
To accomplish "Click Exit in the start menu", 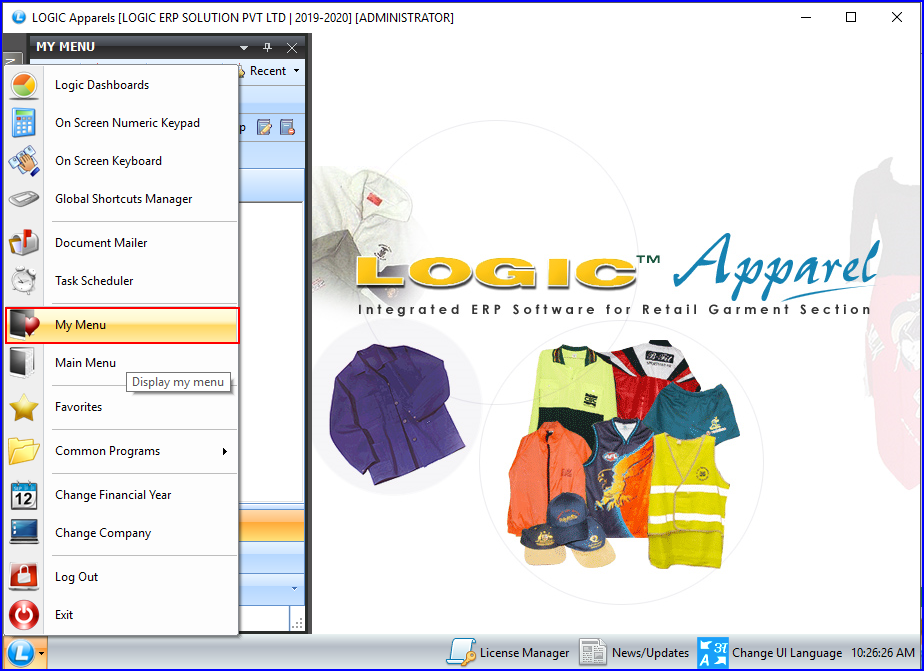I will click(121, 615).
